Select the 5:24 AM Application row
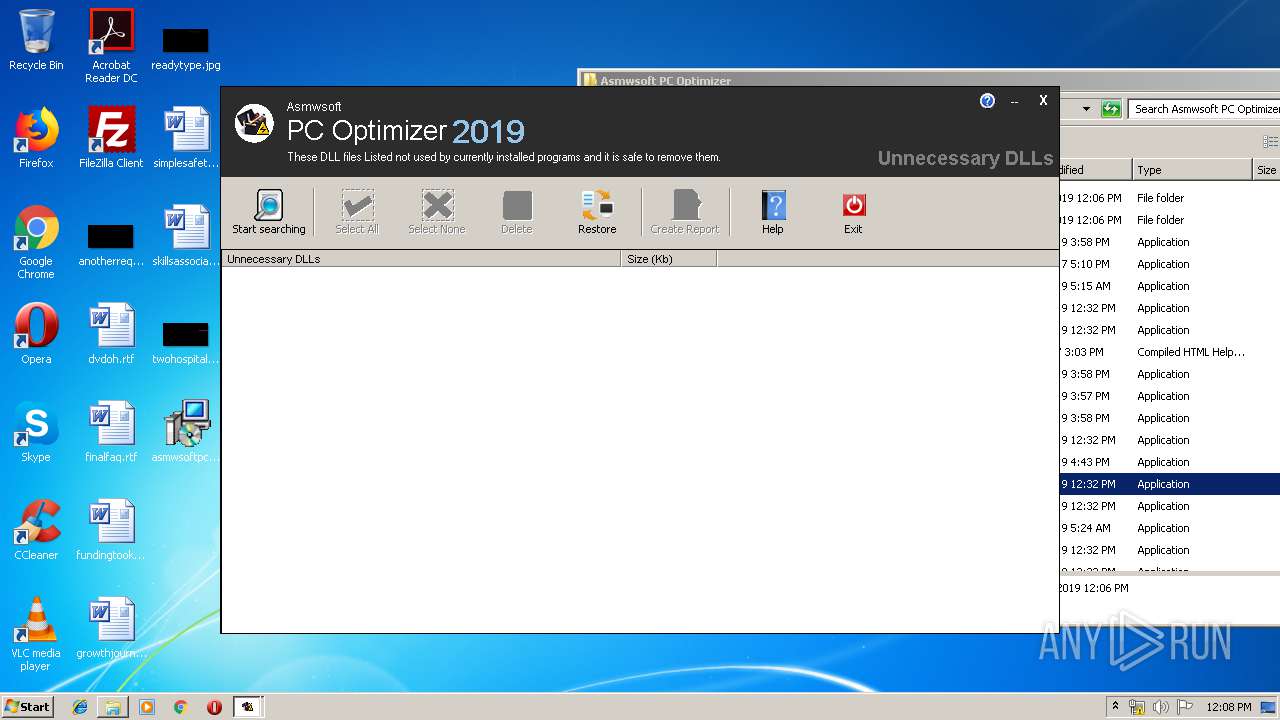This screenshot has height=720, width=1280. coord(1170,528)
